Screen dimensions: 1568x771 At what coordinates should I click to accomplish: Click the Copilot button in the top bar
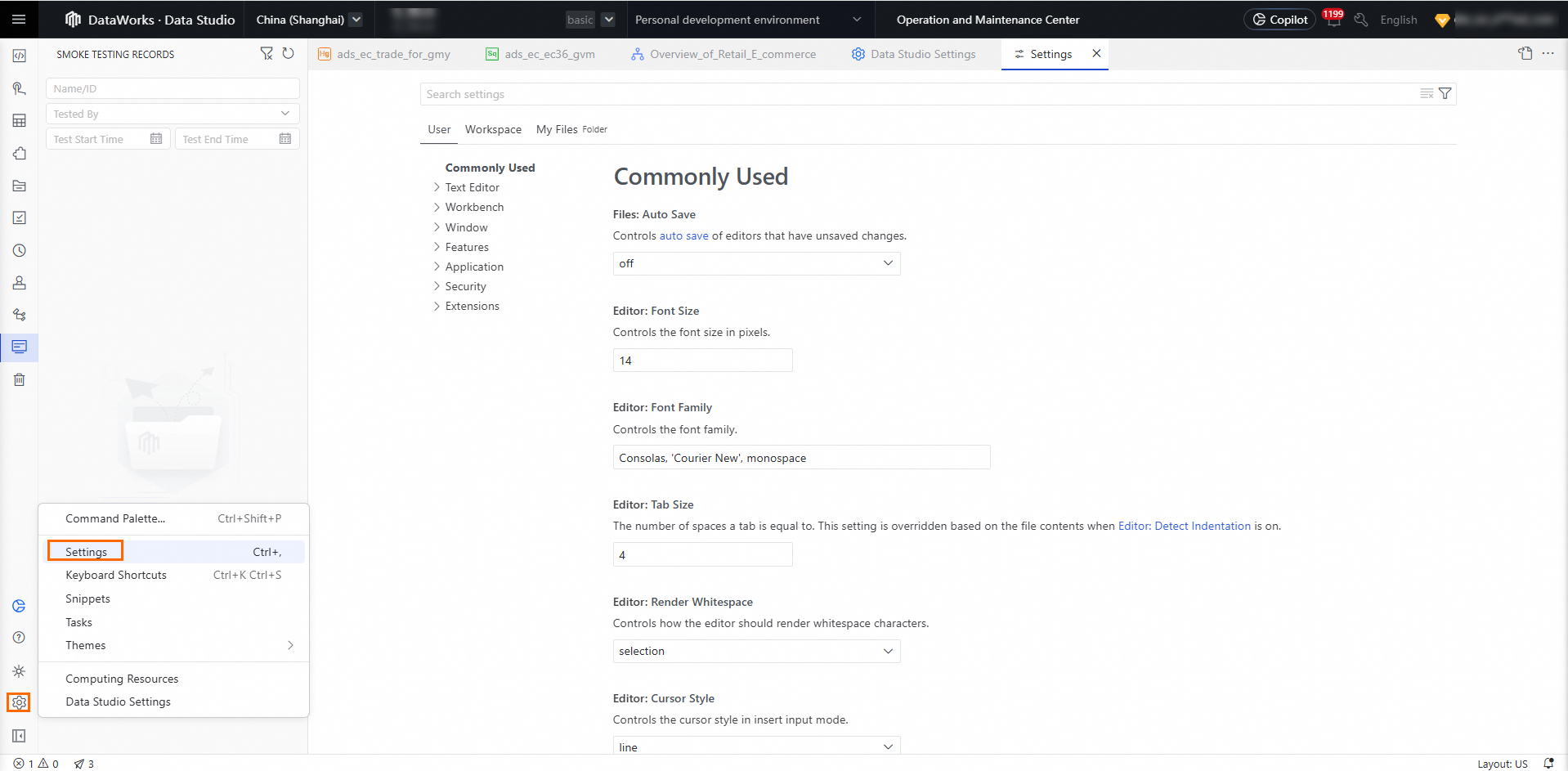[1279, 20]
